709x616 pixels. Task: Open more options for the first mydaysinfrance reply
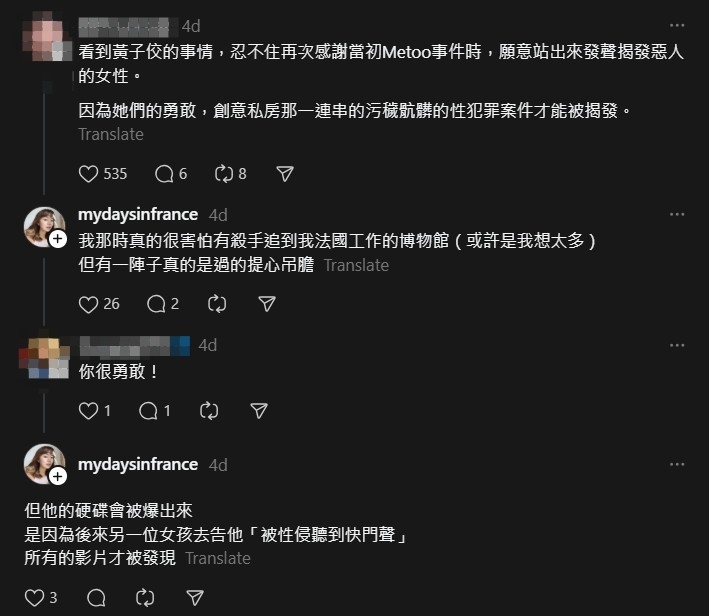[677, 214]
